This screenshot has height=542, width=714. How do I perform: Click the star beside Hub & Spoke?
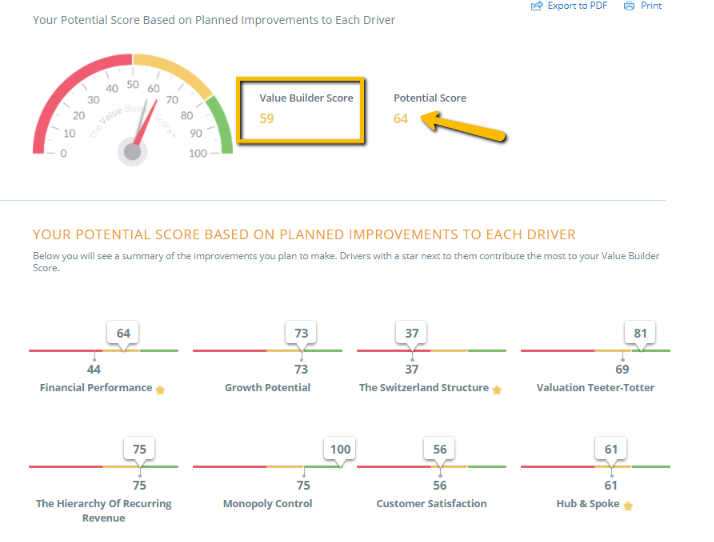pyautogui.click(x=628, y=506)
